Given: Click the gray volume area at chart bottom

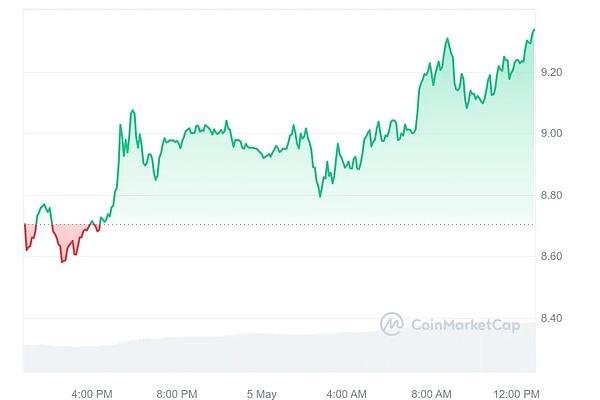Looking at the screenshot, I should [x=280, y=355].
